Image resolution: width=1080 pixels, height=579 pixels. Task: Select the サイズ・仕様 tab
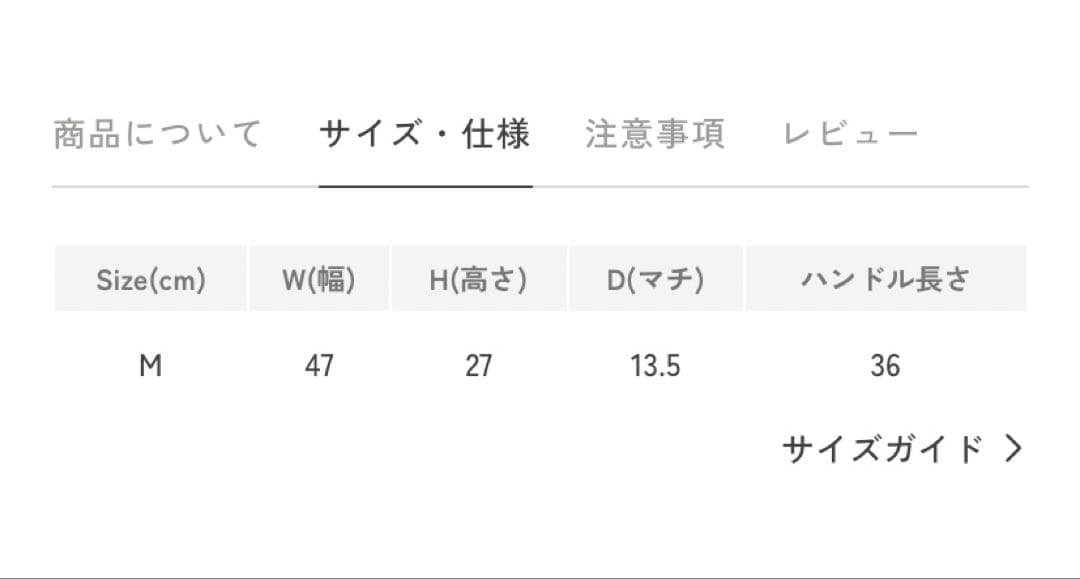tap(425, 133)
